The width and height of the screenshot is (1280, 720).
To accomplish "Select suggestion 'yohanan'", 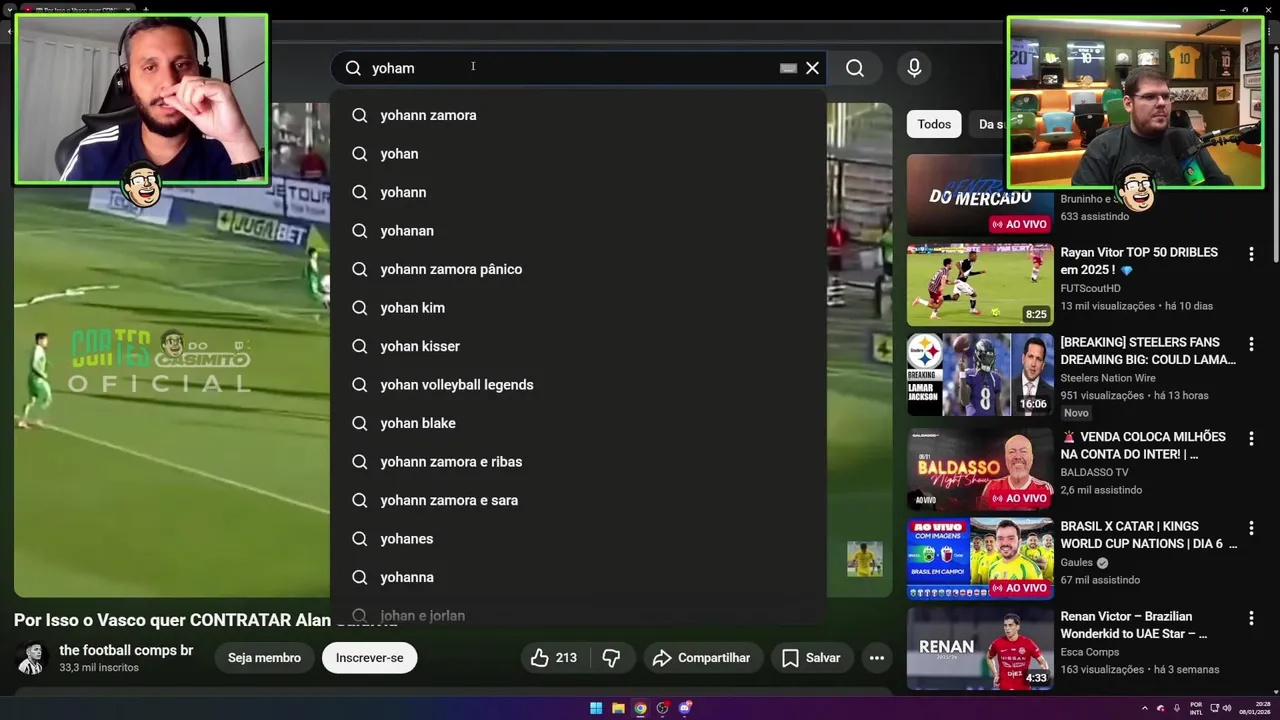I will click(x=578, y=231).
